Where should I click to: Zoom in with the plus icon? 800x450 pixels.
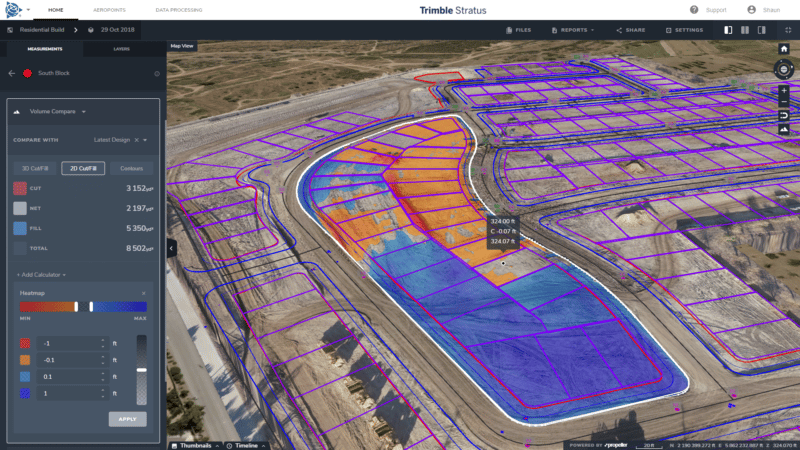coord(783,91)
